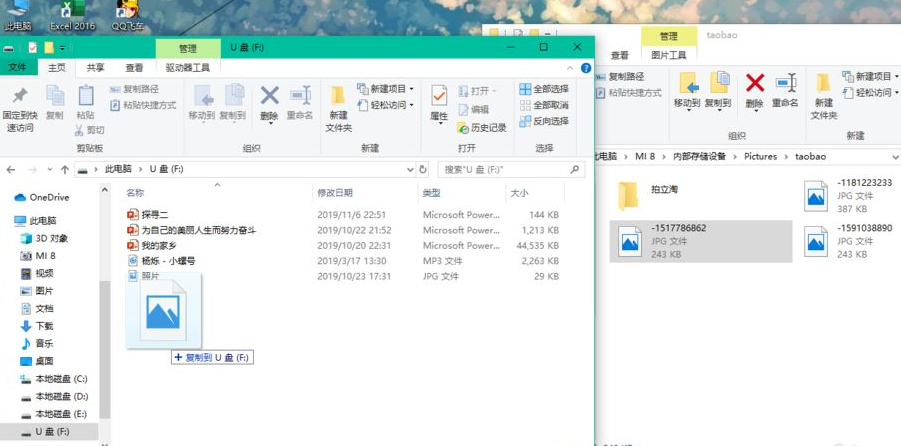Switch to the 图片工具 tab in taobao window
Image resolution: width=901 pixels, height=446 pixels.
coord(668,56)
